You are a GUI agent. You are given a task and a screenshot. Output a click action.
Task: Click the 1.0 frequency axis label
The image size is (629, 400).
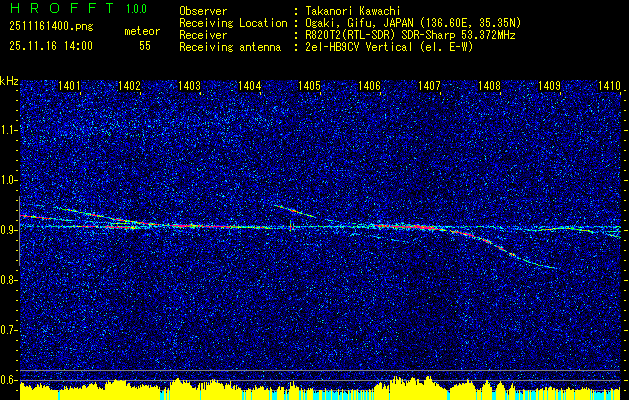pos(9,180)
